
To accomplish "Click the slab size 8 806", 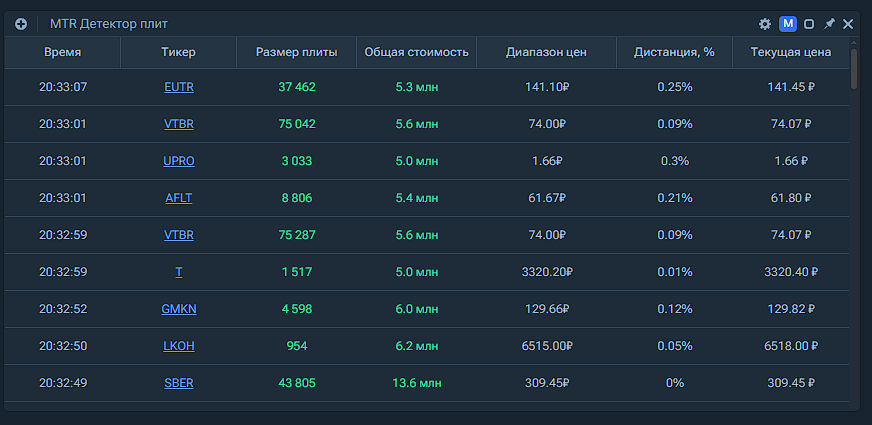I will (297, 198).
